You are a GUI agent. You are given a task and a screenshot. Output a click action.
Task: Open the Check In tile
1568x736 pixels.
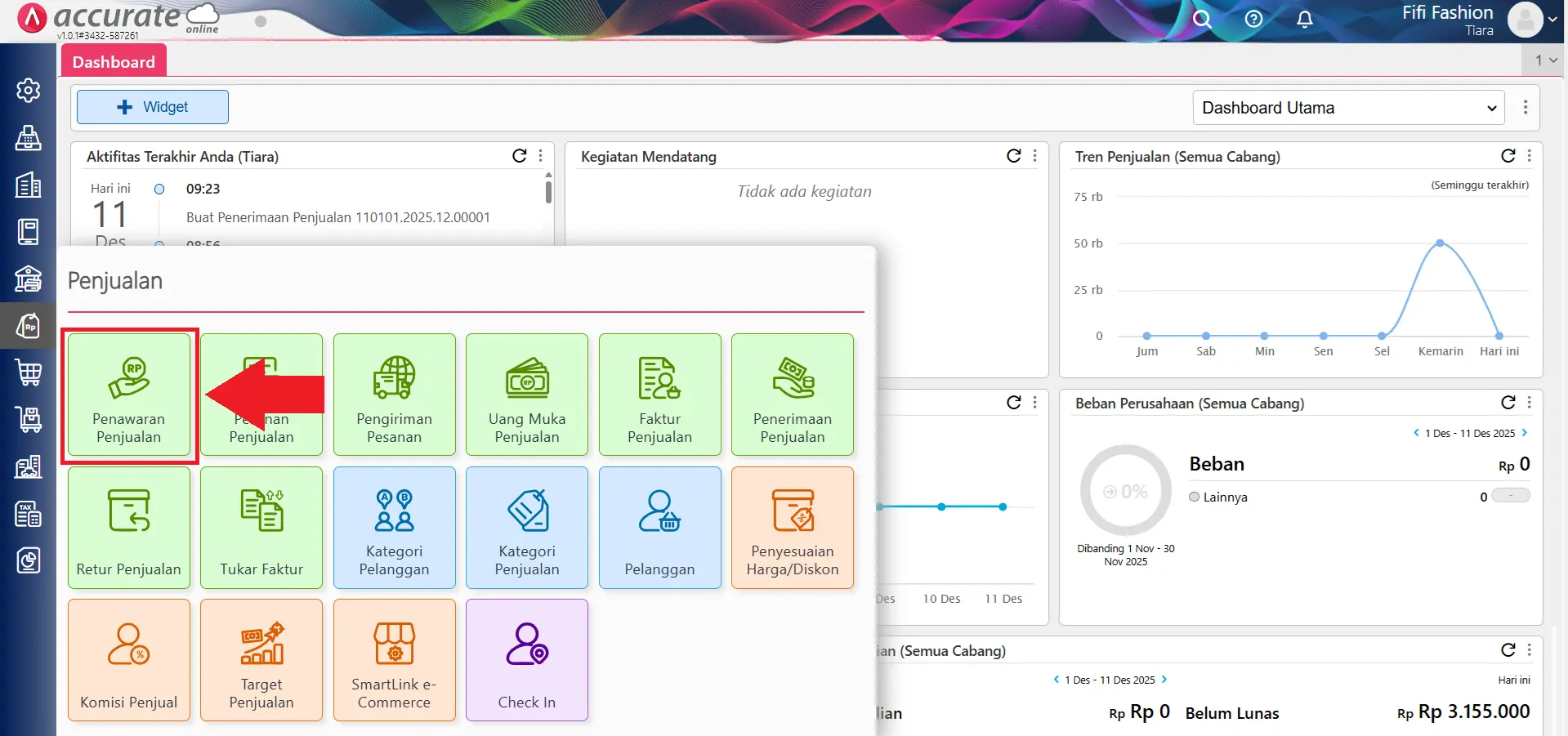coord(526,660)
